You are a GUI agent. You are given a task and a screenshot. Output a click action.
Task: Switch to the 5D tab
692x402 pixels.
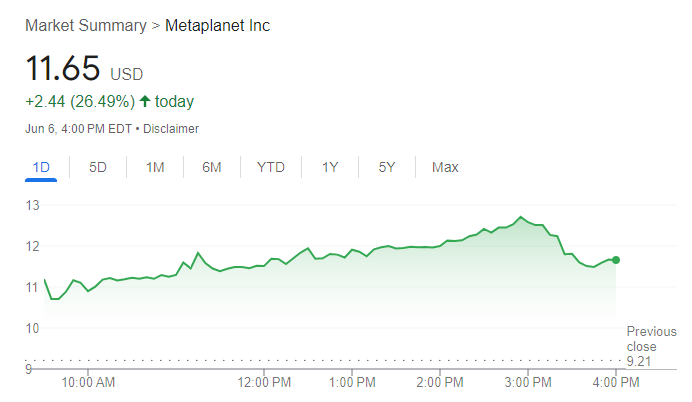click(x=98, y=167)
